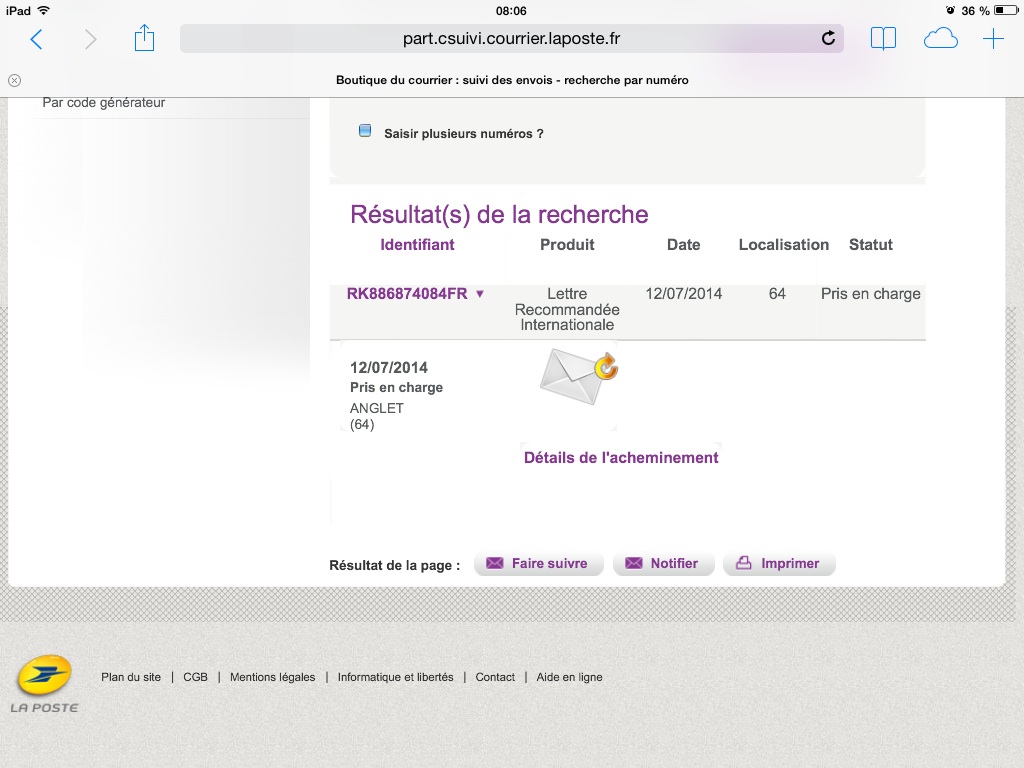
Task: Expand tracking number RK886874084FR details
Action: tap(415, 294)
